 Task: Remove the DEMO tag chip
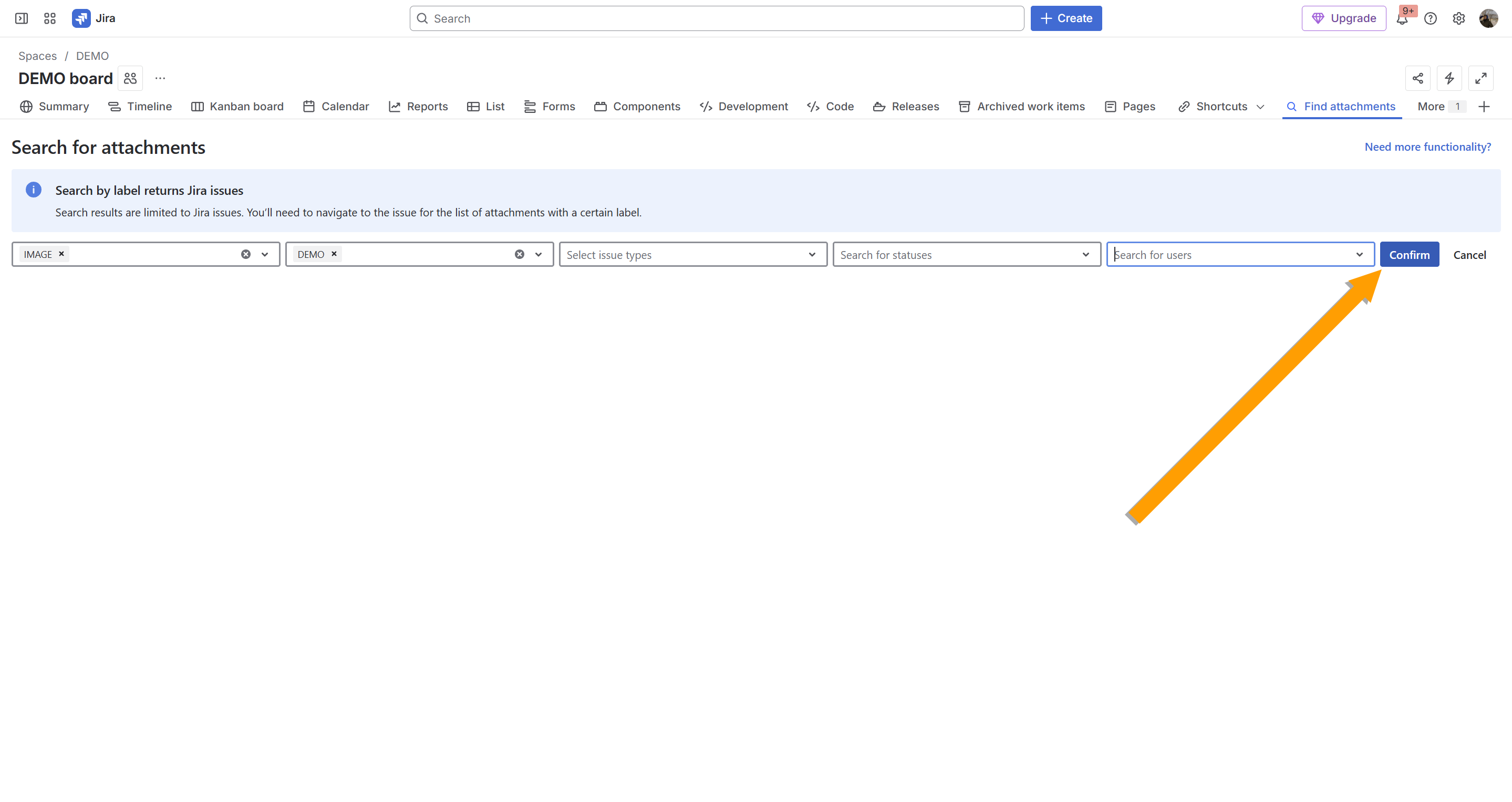tap(334, 254)
